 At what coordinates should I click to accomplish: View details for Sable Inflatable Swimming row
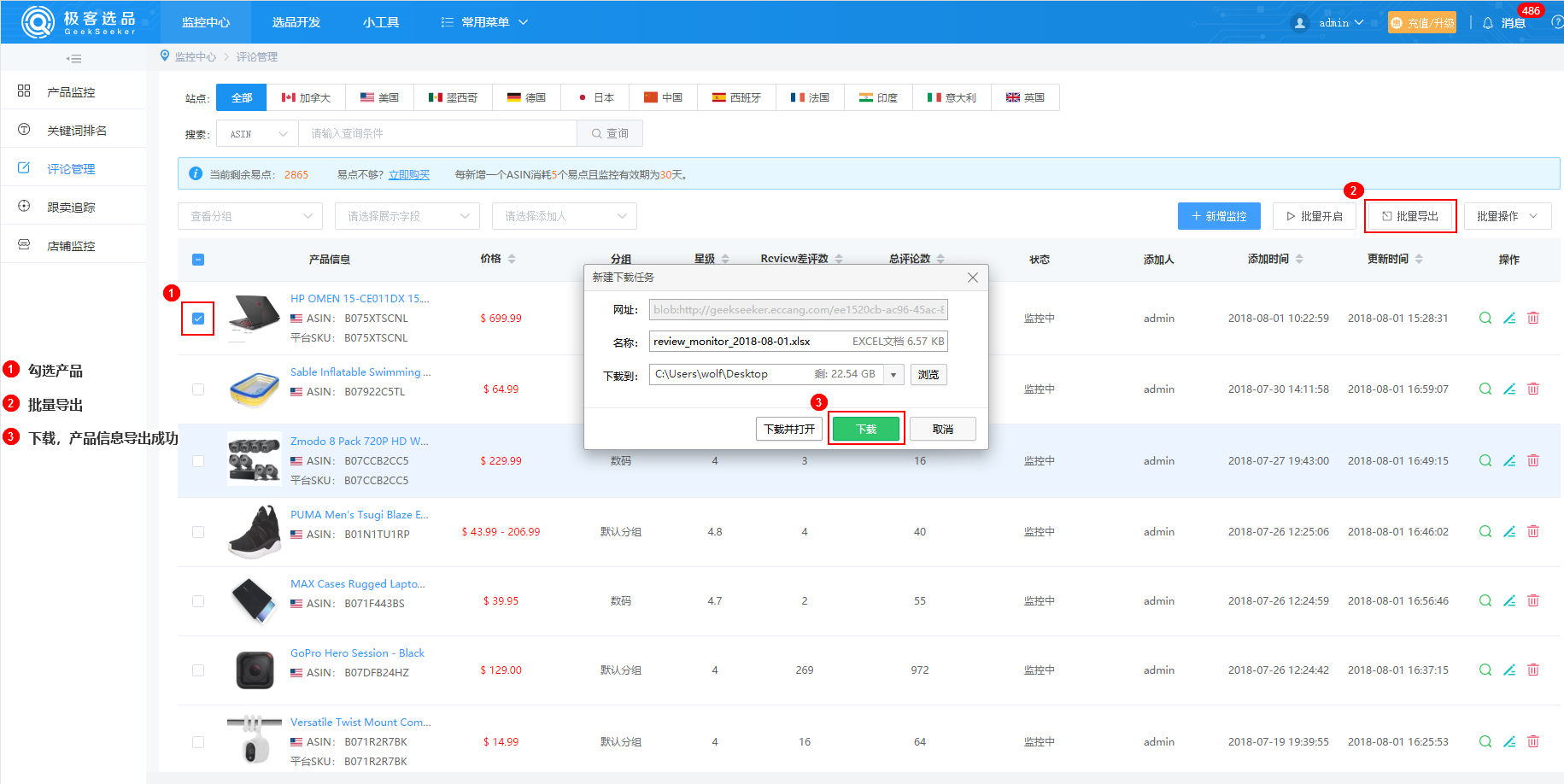pos(1485,389)
